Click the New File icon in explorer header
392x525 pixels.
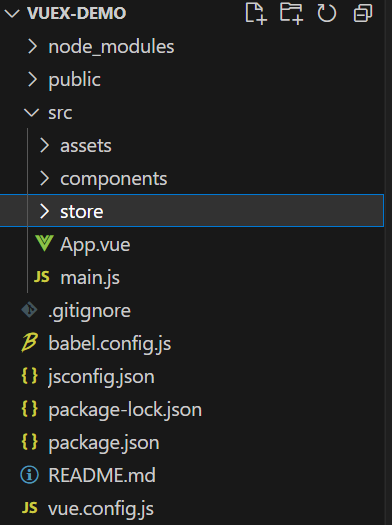pyautogui.click(x=256, y=13)
